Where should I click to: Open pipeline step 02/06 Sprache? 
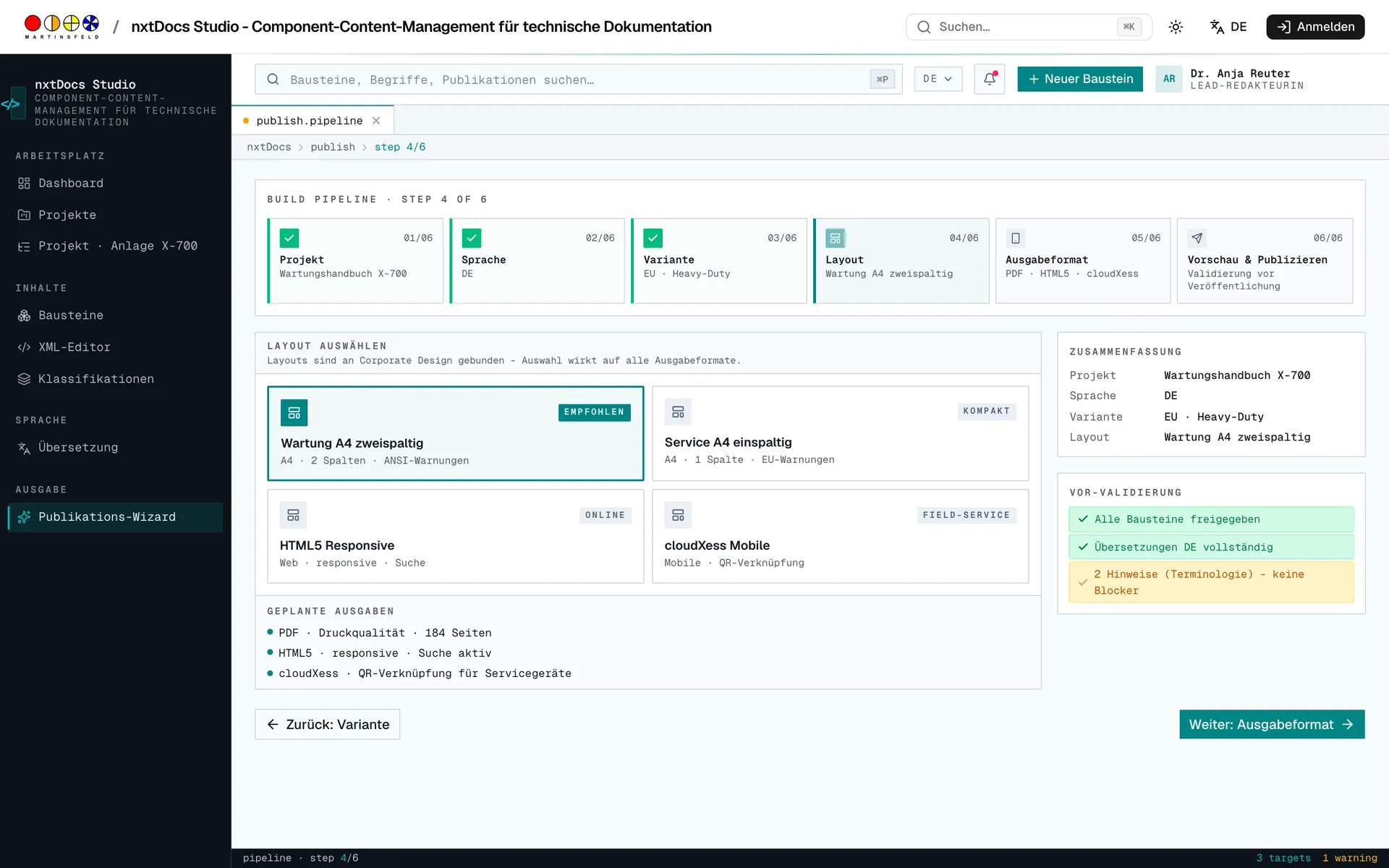click(537, 260)
